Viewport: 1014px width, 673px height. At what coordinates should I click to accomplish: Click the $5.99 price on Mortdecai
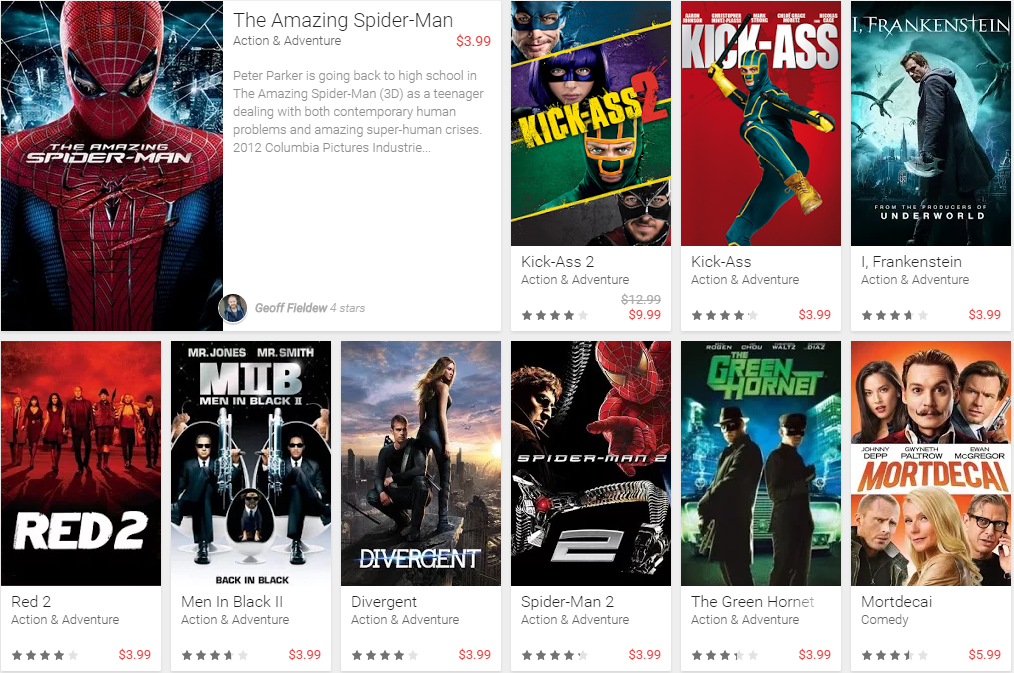[x=984, y=655]
